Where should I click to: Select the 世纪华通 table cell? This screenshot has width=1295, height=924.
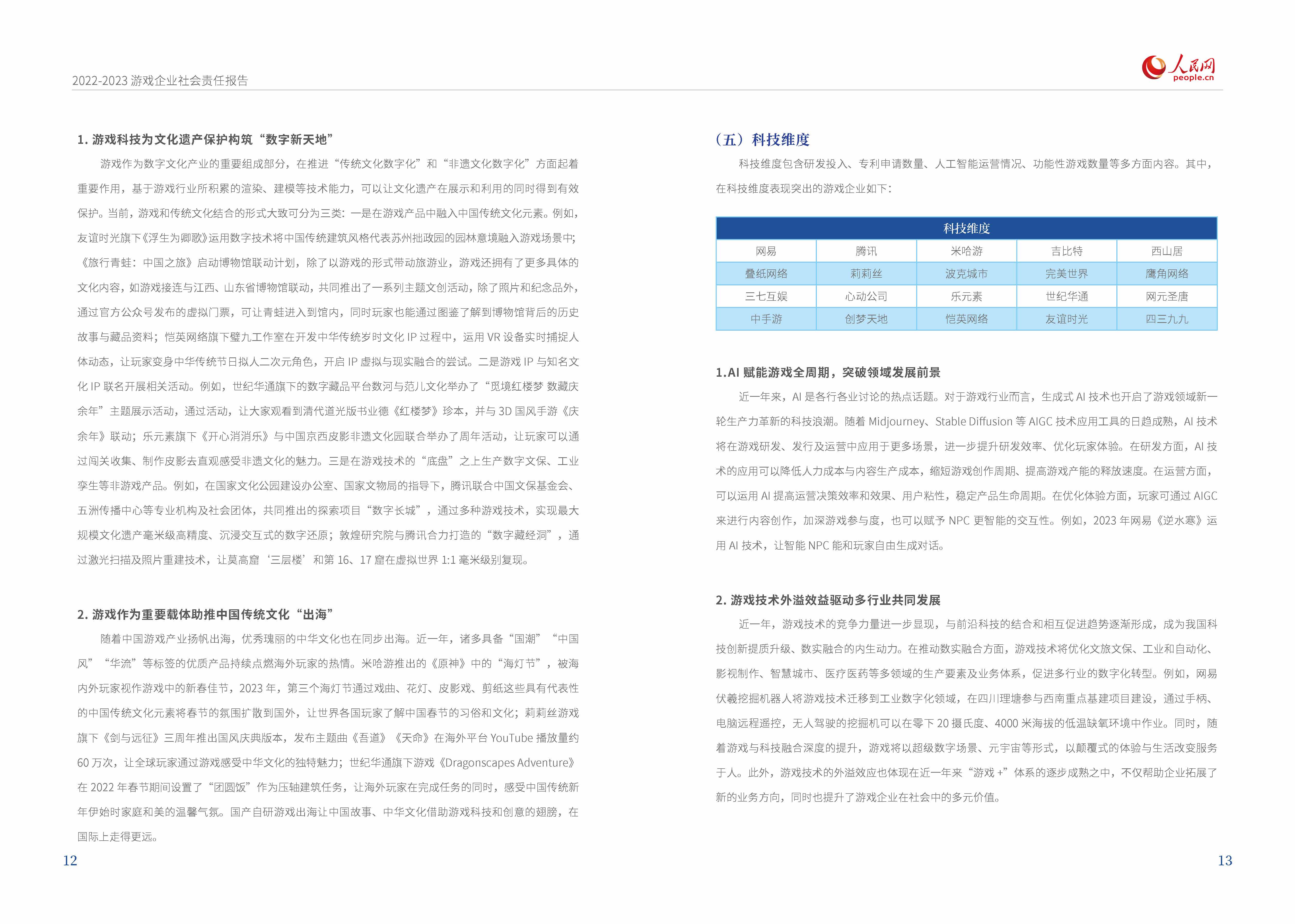1066,296
